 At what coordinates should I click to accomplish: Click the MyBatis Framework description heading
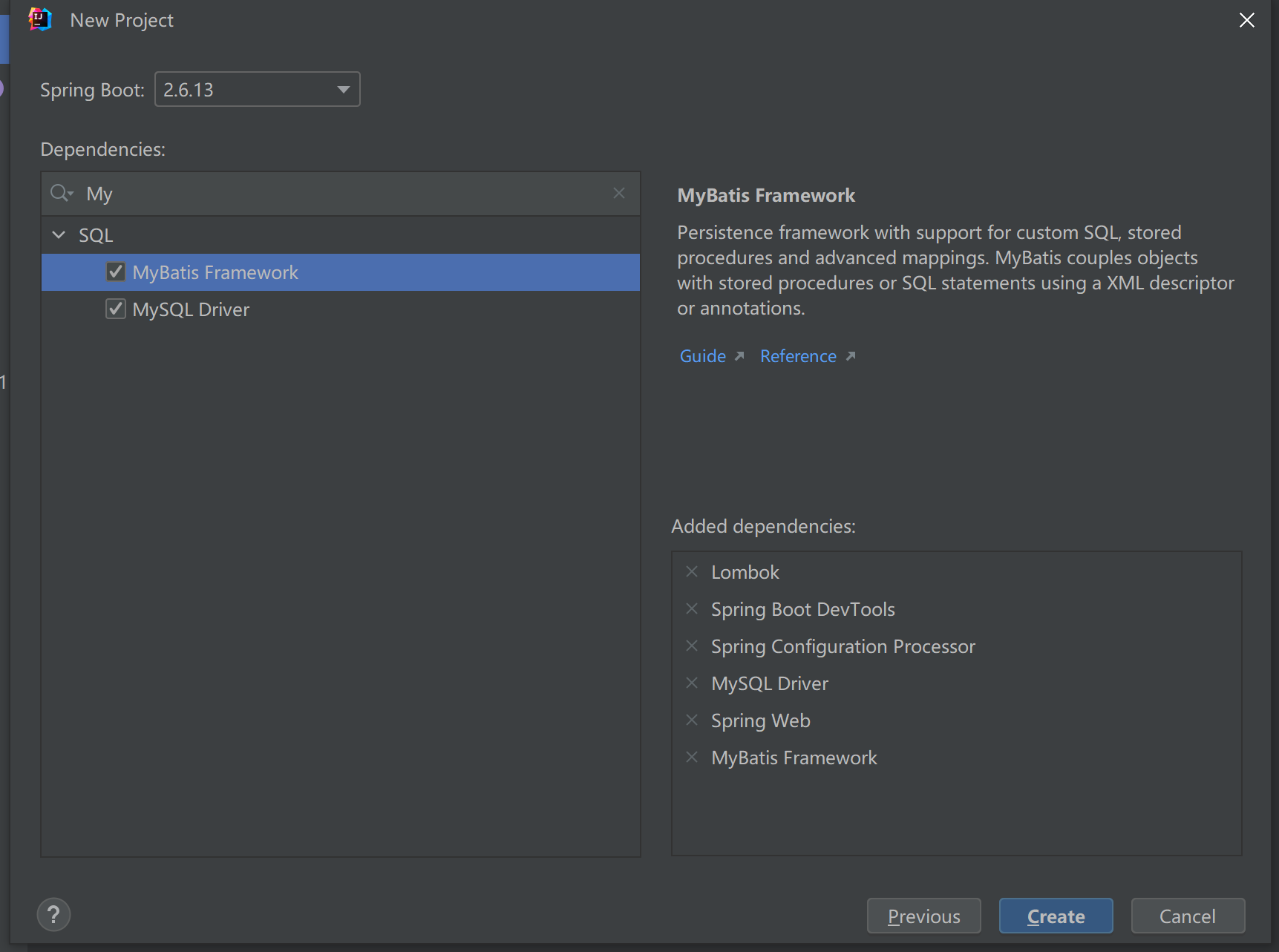(766, 195)
